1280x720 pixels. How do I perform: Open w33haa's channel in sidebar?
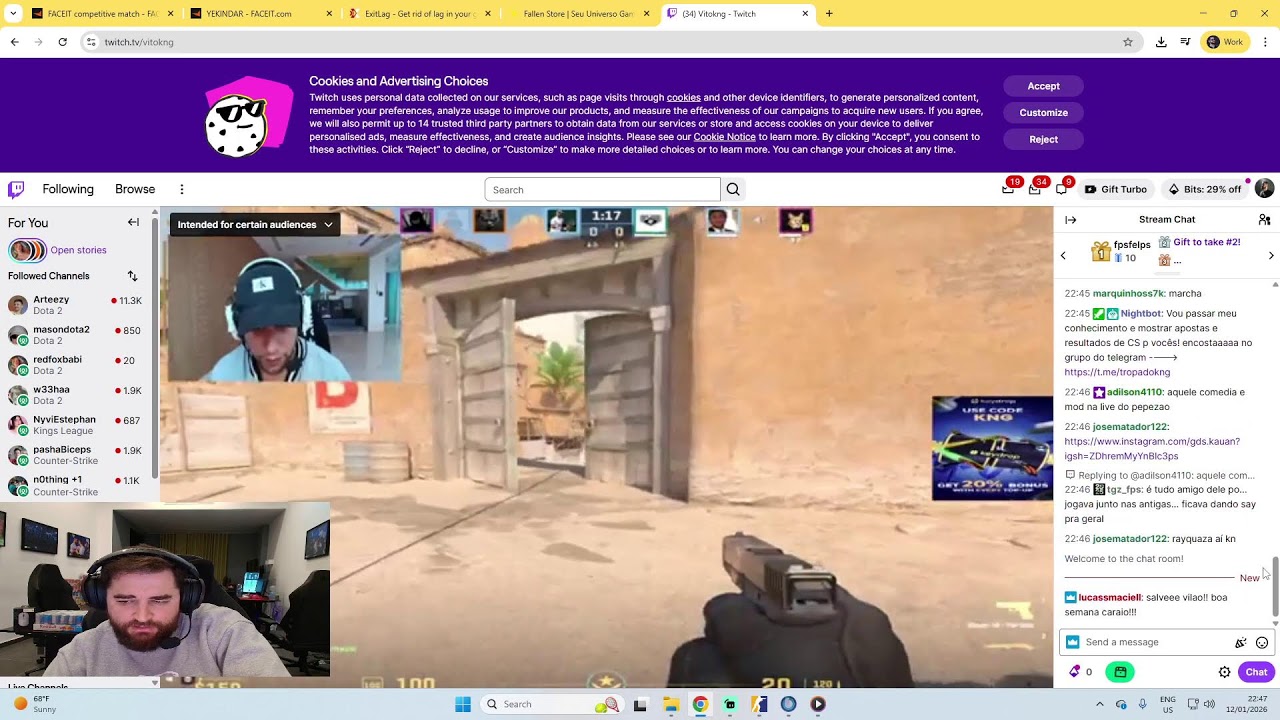click(76, 395)
